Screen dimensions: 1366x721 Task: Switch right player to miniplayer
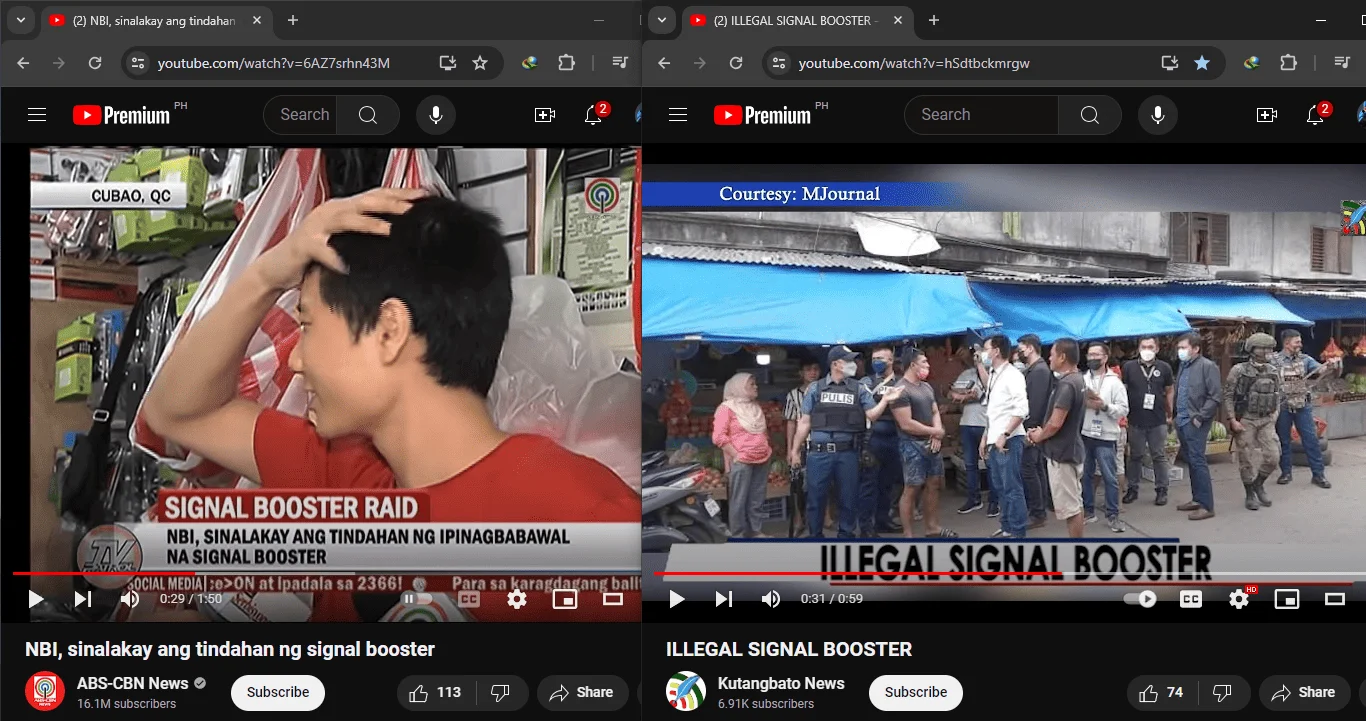coord(1287,599)
